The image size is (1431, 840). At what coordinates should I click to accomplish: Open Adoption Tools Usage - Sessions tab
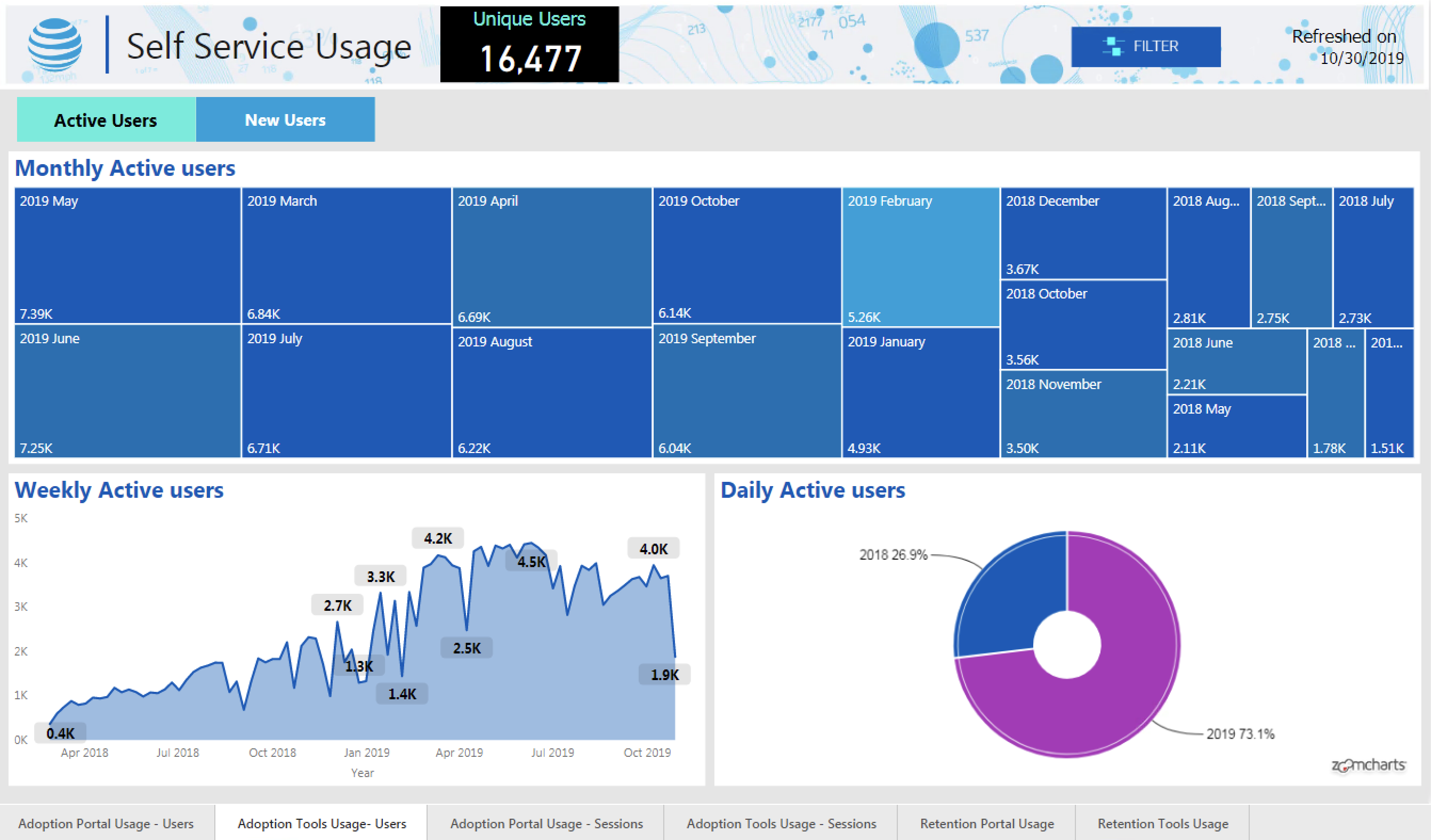pos(781,823)
